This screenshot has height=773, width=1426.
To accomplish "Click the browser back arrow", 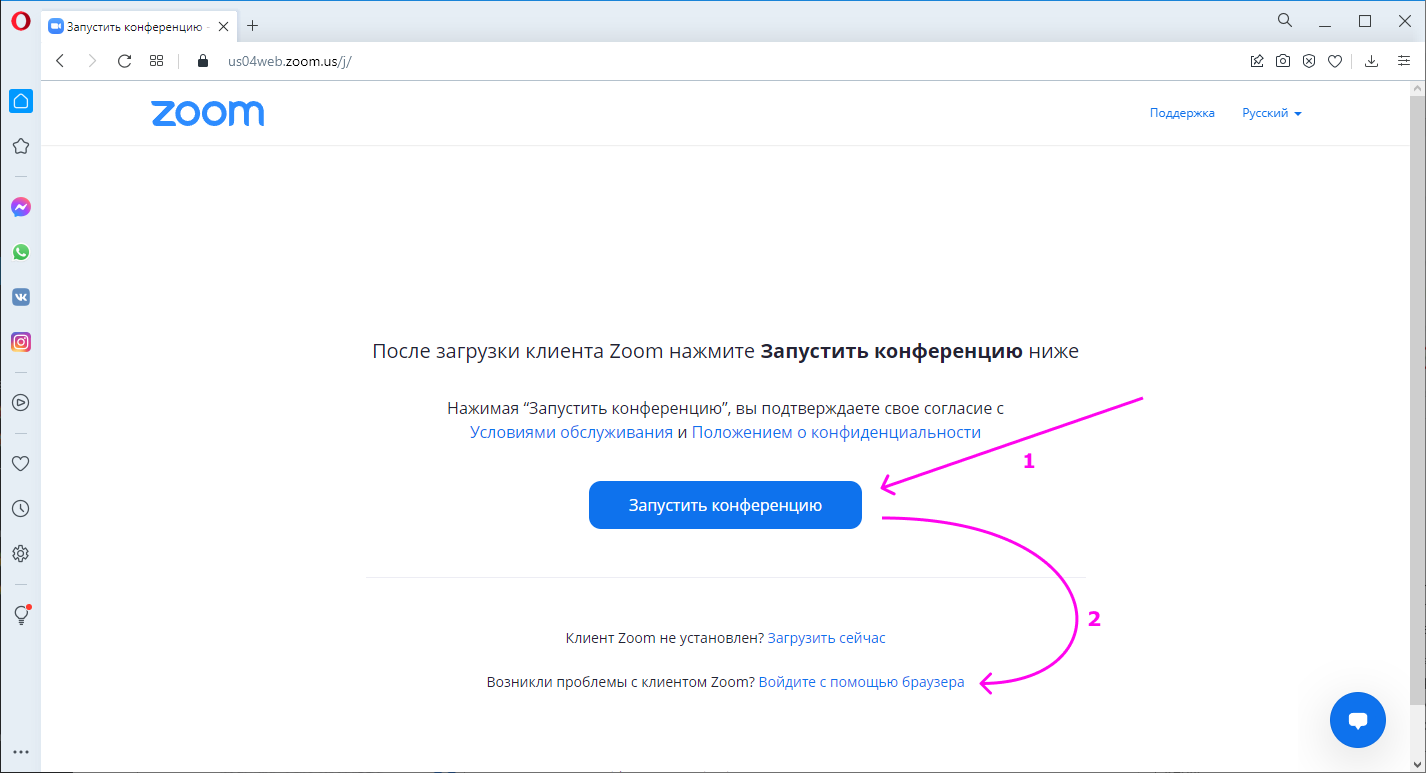I will coord(60,61).
